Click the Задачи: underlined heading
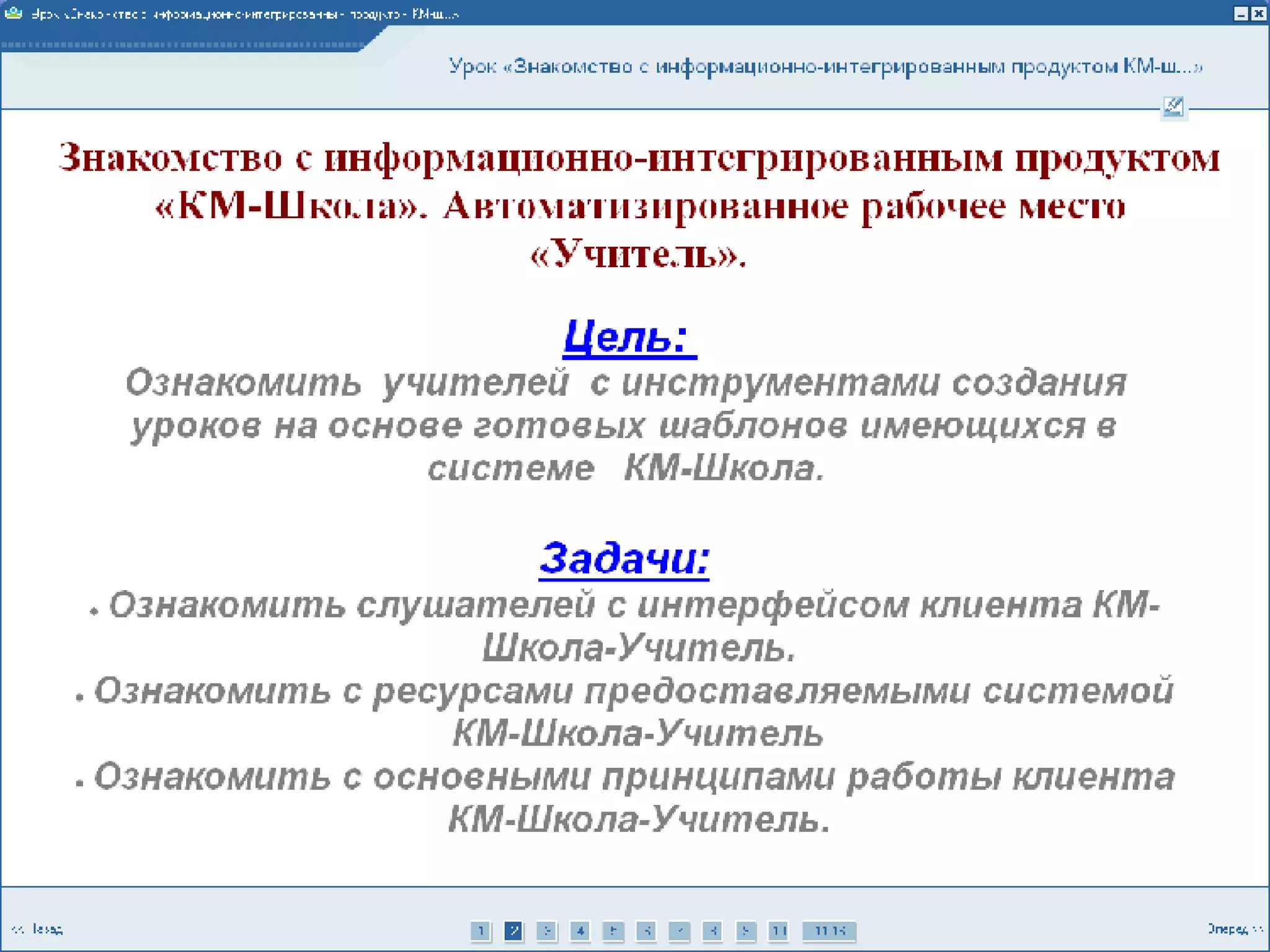The image size is (1270, 952). 624,558
